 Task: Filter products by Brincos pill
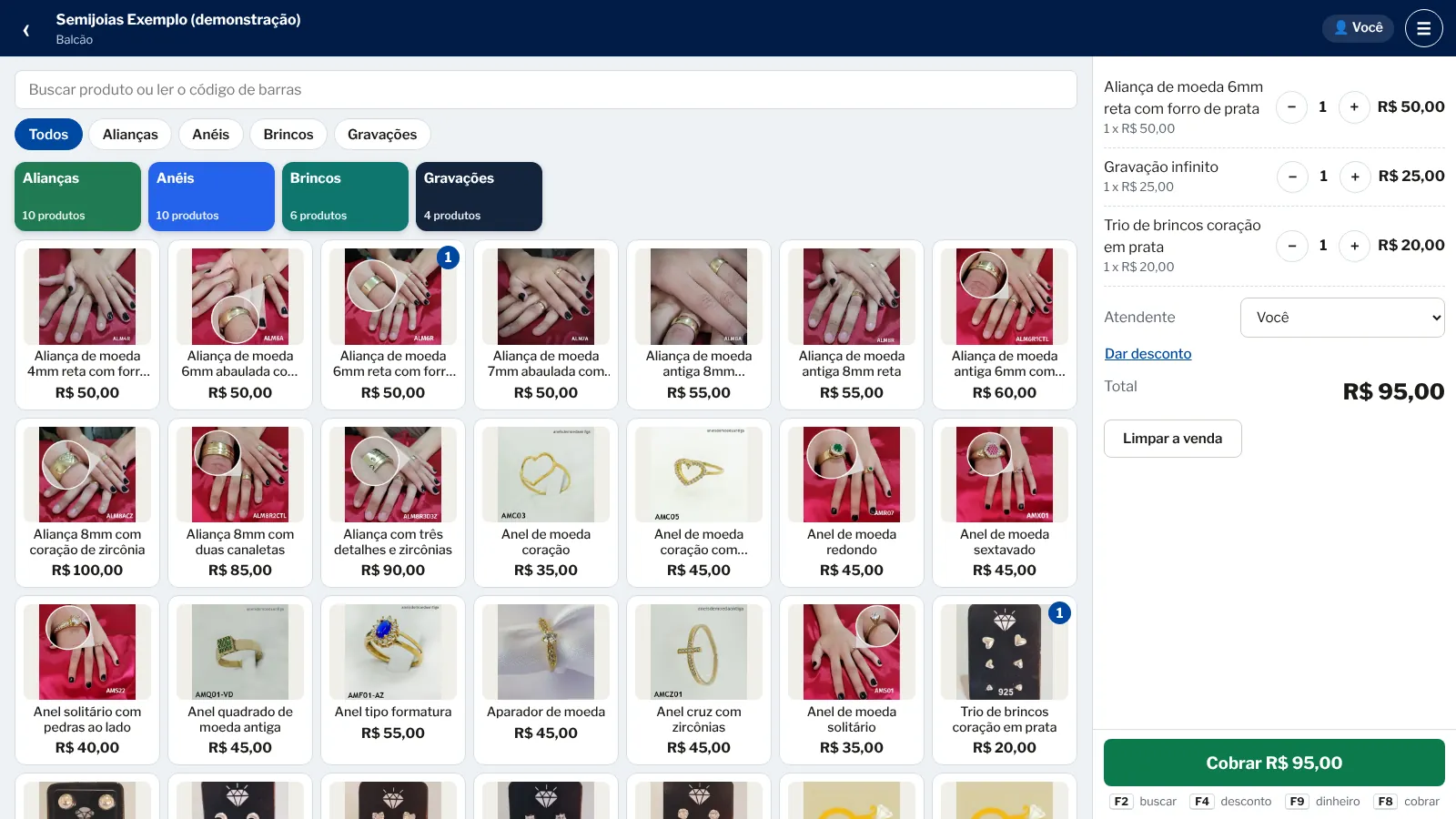pos(288,135)
